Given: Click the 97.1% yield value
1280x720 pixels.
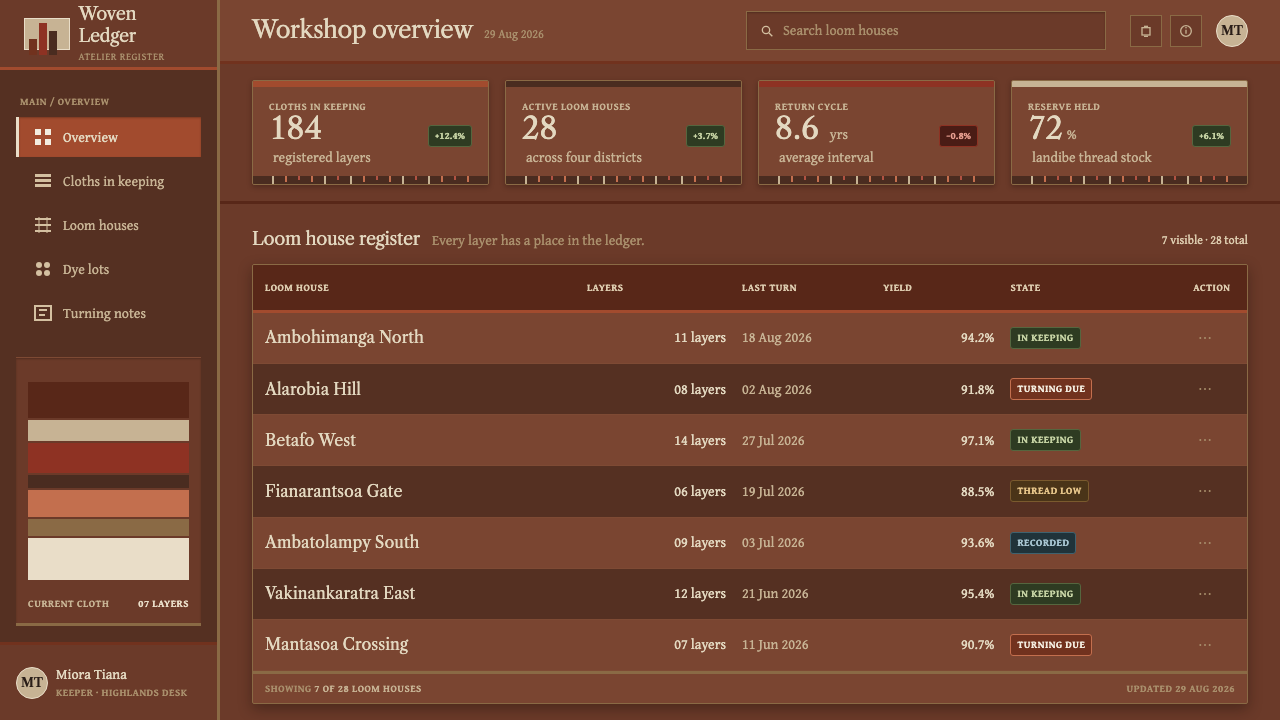Looking at the screenshot, I should (977, 441).
